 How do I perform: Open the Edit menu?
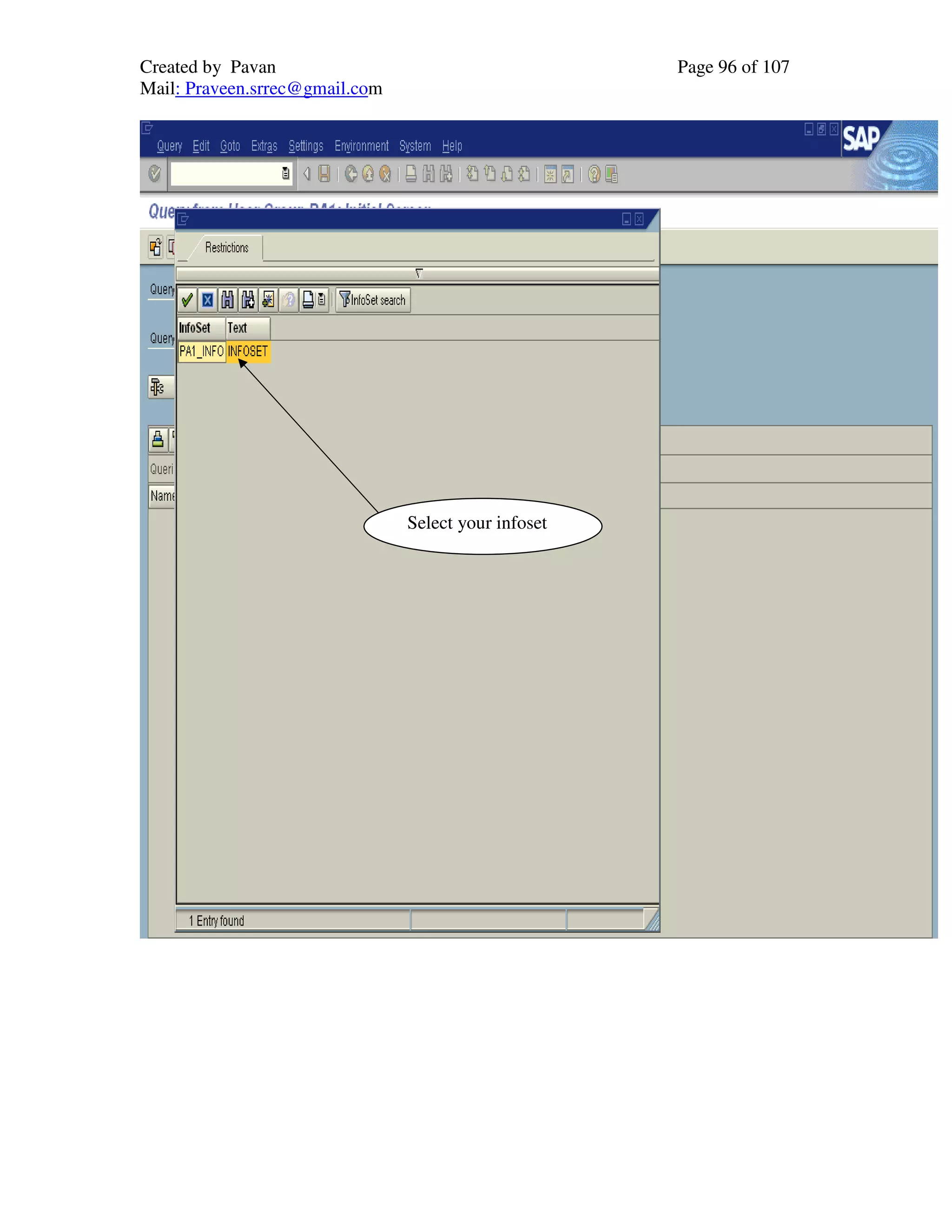click(x=201, y=146)
